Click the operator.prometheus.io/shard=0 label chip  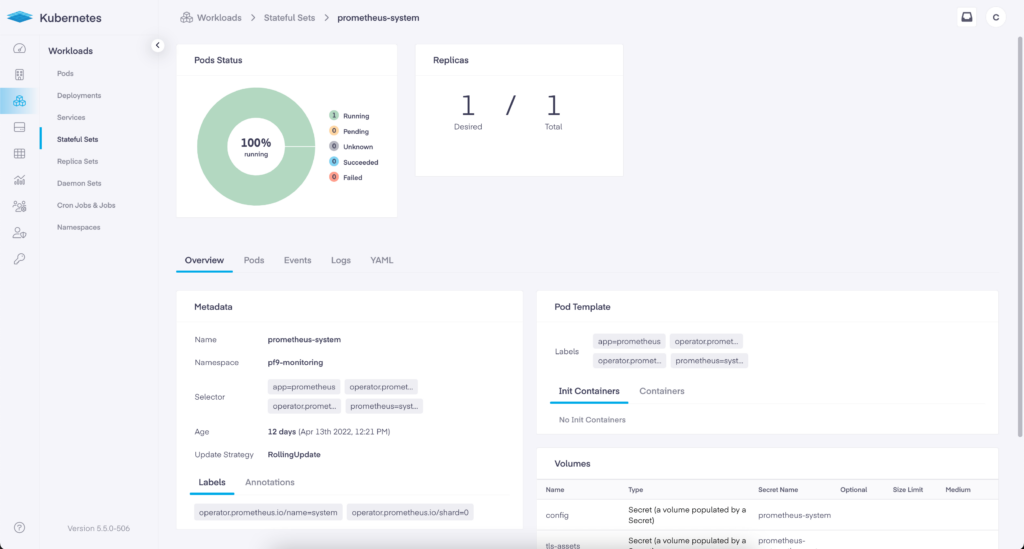(410, 512)
